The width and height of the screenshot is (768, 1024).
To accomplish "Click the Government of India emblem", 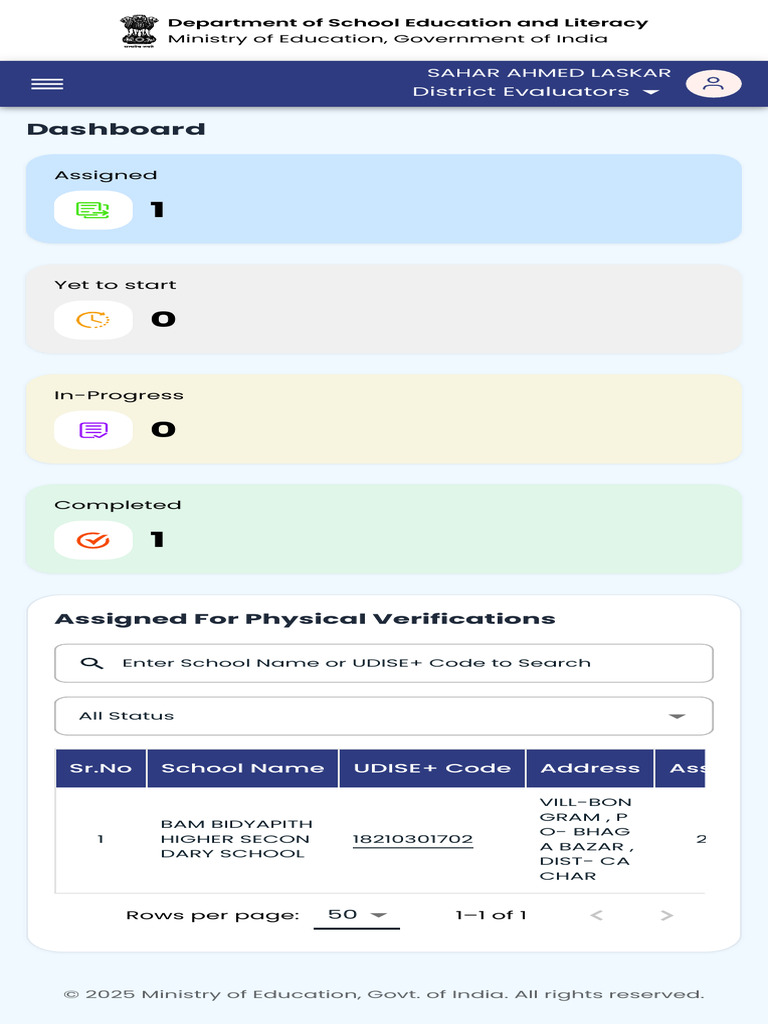I will 139,31.
